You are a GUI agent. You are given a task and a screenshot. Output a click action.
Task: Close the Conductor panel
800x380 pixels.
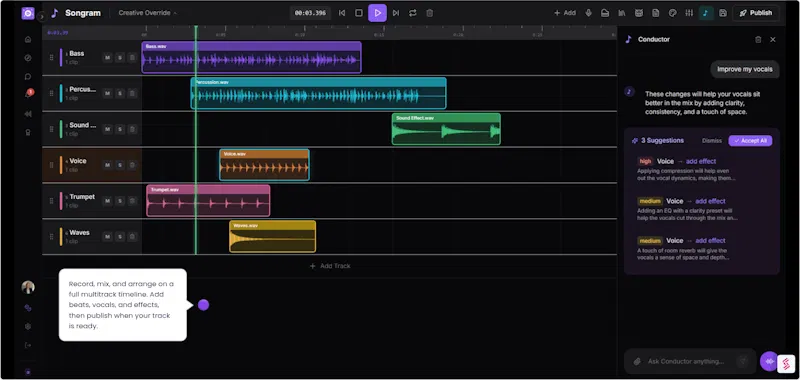(x=773, y=39)
